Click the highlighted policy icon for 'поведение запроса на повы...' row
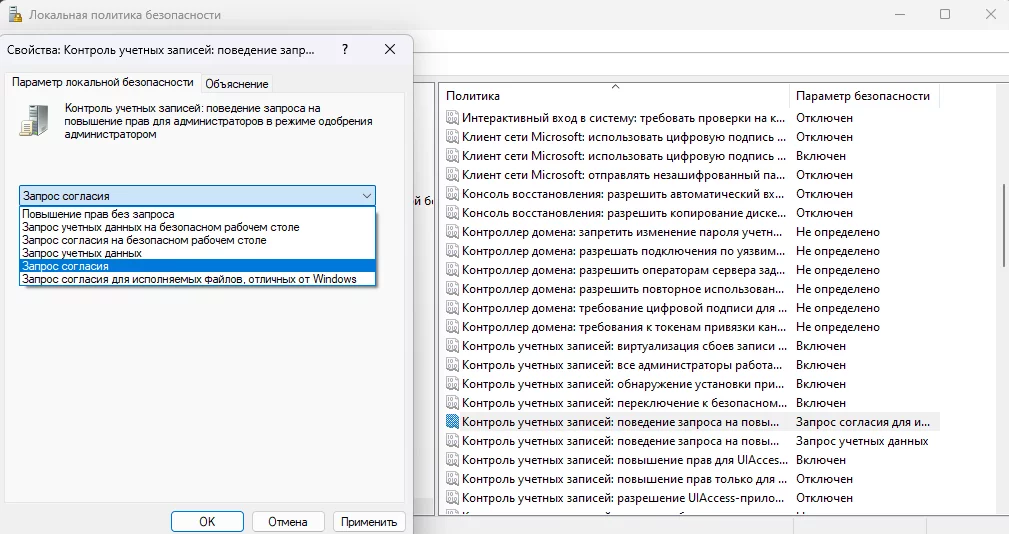Viewport: 1009px width, 534px height. point(451,422)
